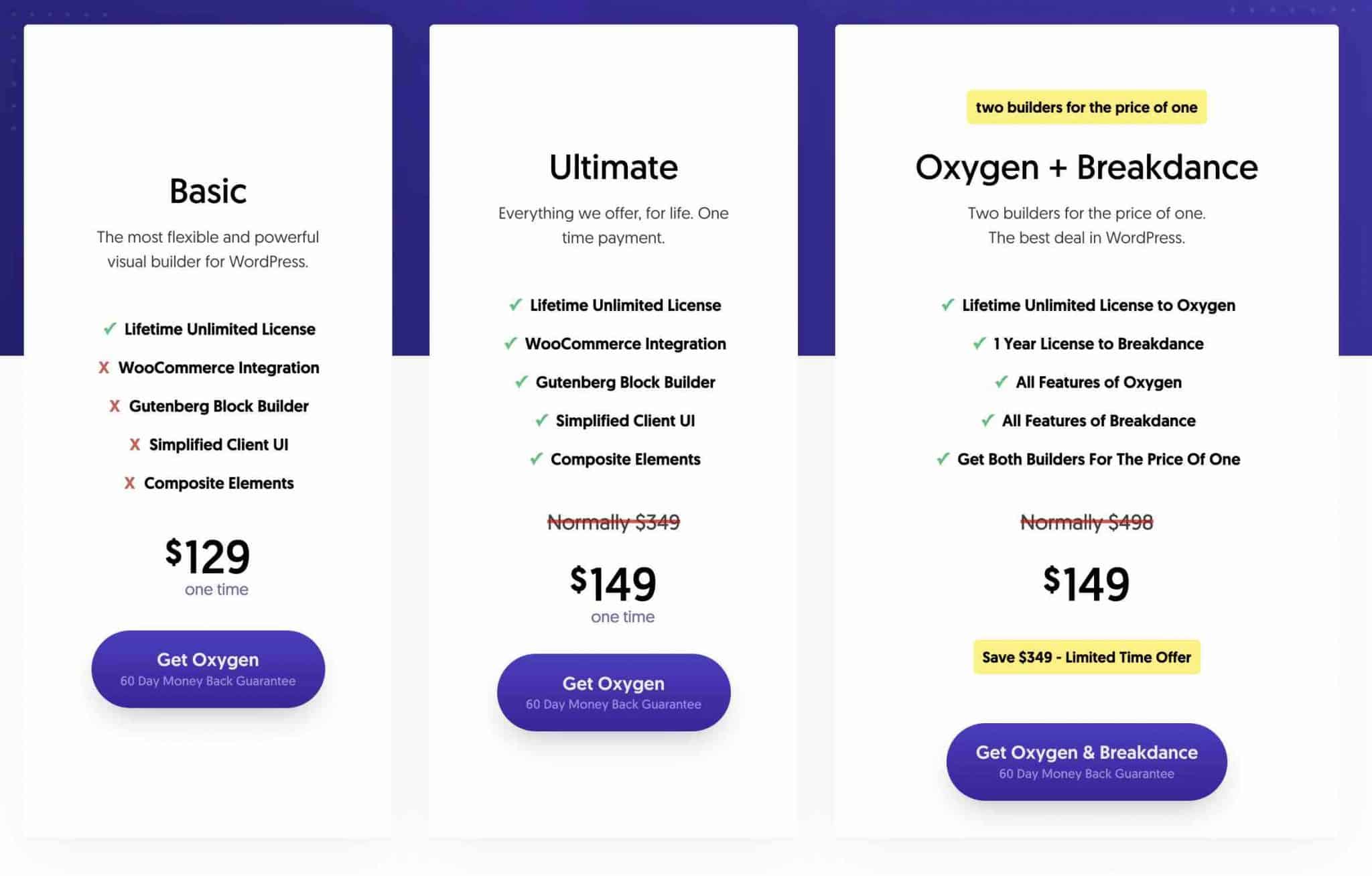Click the 'Save $349 - Limited Time Offer' badge

[x=1085, y=657]
